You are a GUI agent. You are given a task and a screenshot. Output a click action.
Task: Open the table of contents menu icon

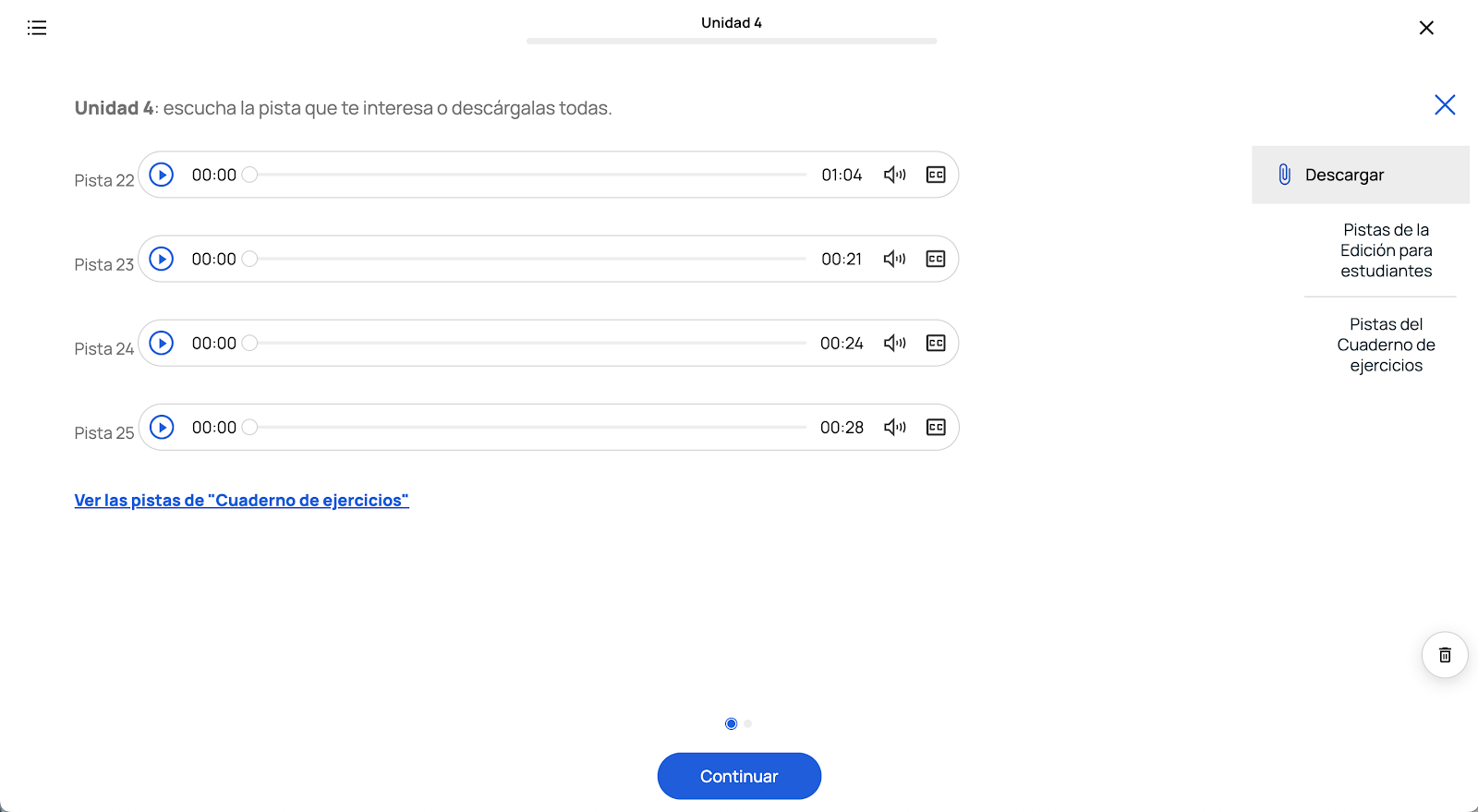pos(37,28)
